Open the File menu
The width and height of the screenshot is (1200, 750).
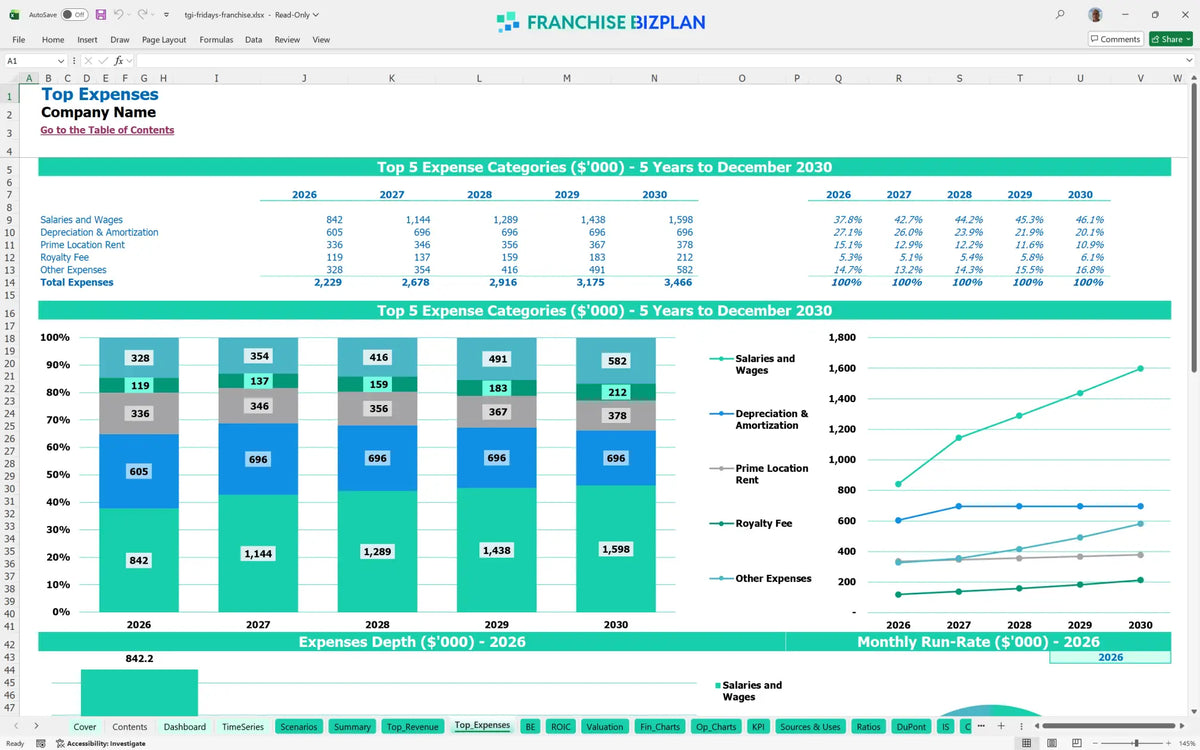tap(18, 40)
